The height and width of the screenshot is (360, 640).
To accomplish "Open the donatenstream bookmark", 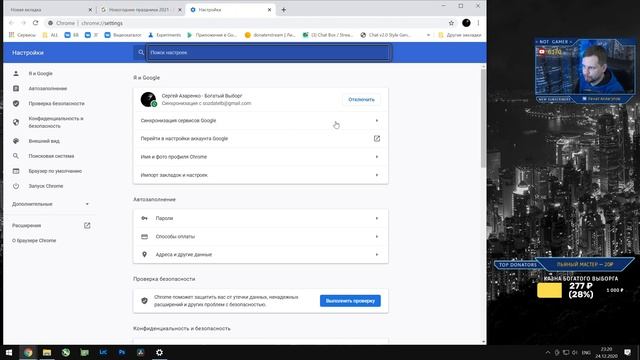I will click(270, 35).
